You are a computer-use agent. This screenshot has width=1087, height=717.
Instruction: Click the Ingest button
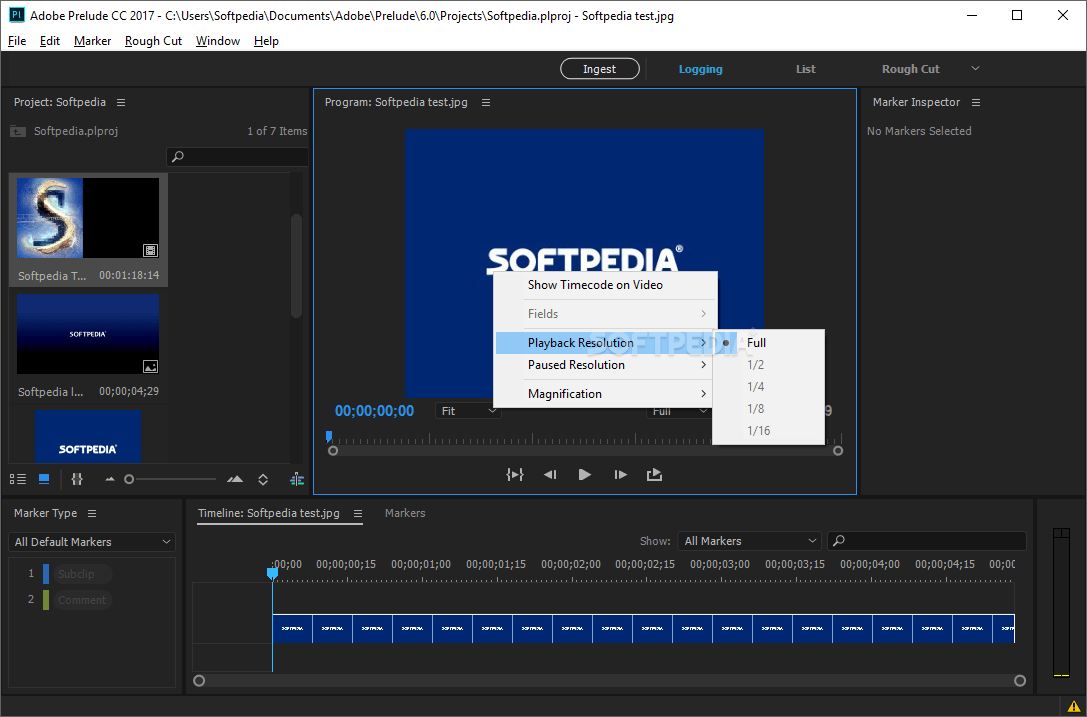[600, 69]
